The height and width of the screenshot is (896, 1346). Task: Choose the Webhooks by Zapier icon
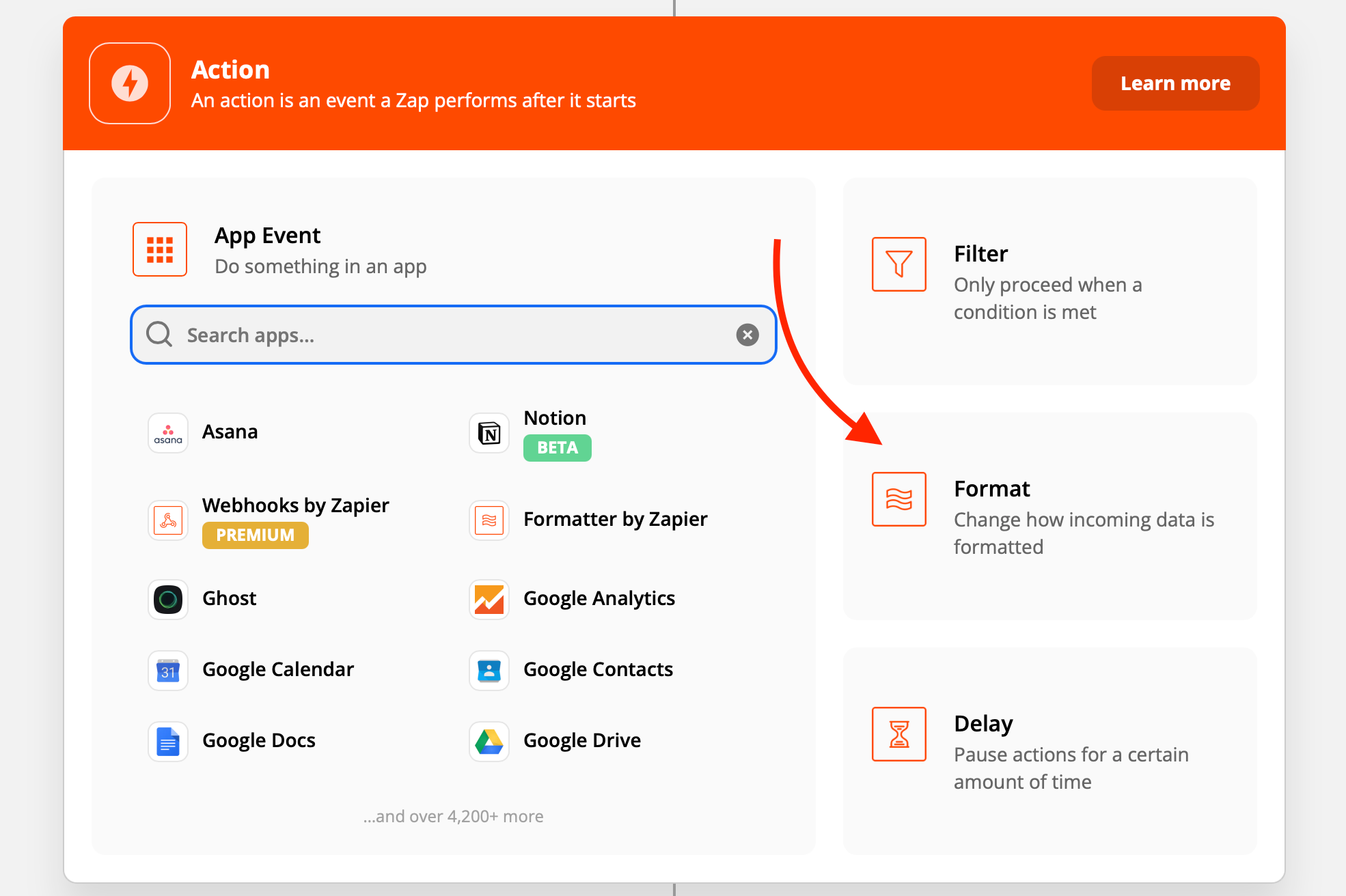coord(168,520)
